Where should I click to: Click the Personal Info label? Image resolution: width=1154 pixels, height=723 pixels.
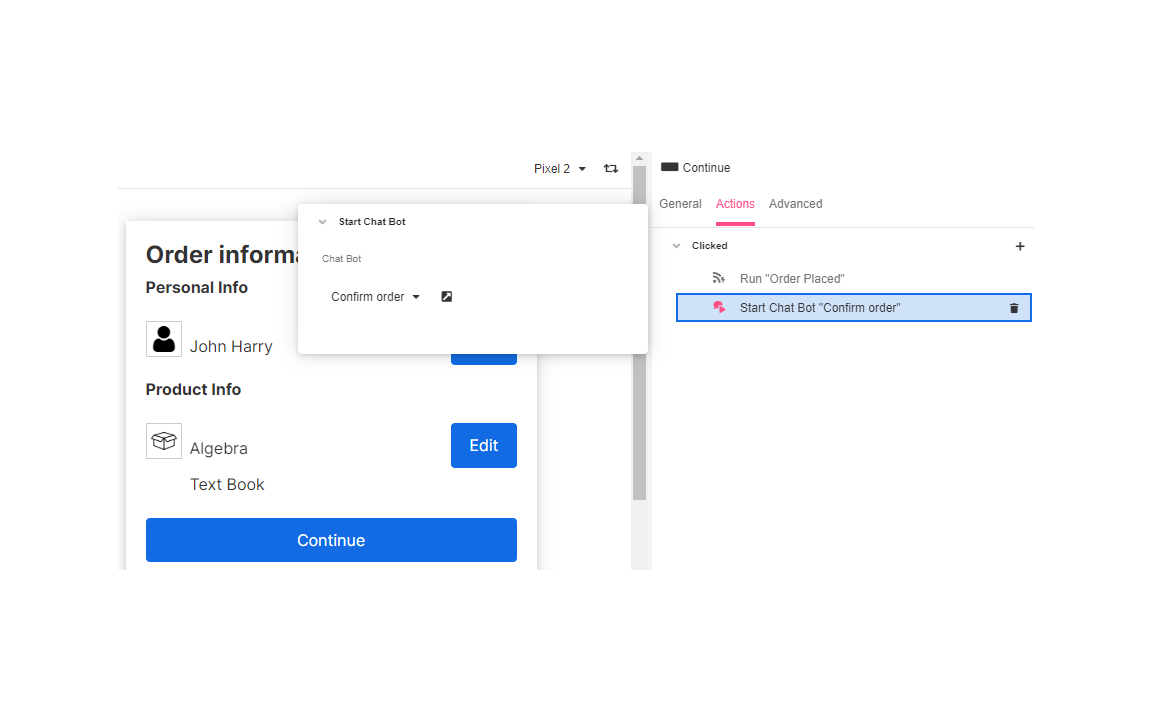(x=197, y=287)
